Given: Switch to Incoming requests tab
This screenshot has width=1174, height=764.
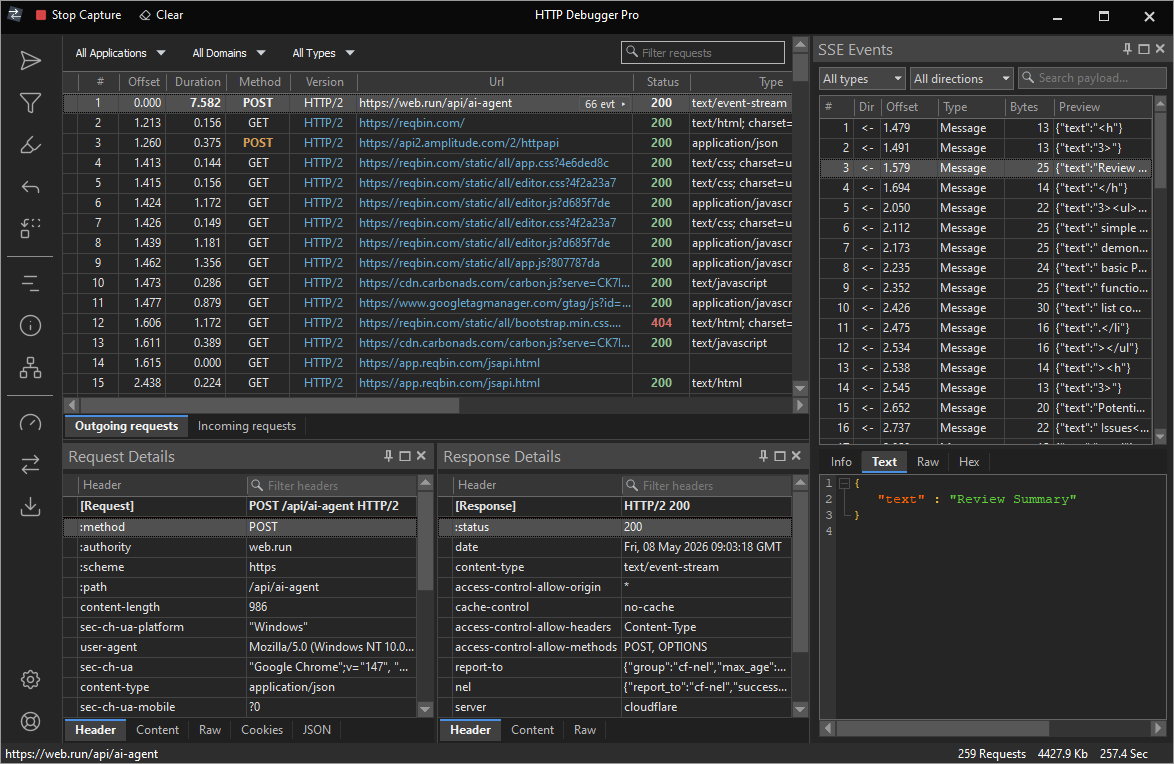Looking at the screenshot, I should (246, 426).
